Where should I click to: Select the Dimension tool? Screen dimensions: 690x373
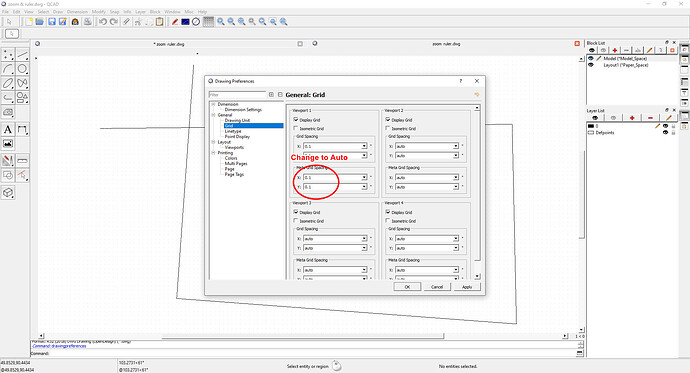point(22,129)
